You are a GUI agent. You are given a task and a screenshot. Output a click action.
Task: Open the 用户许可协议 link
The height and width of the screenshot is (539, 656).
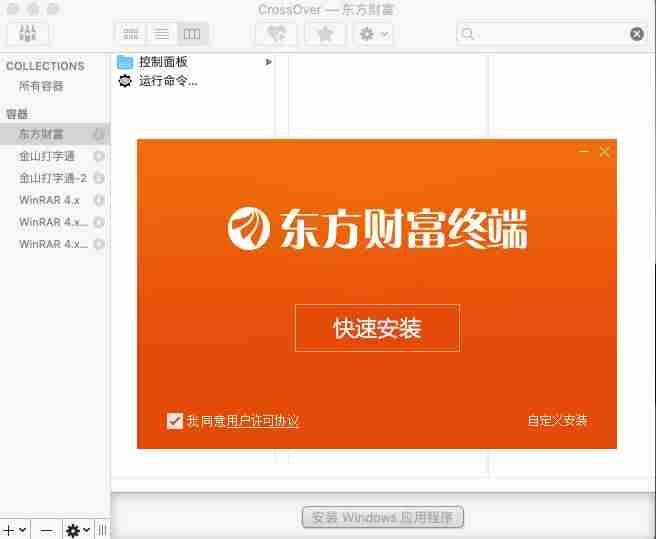click(262, 421)
